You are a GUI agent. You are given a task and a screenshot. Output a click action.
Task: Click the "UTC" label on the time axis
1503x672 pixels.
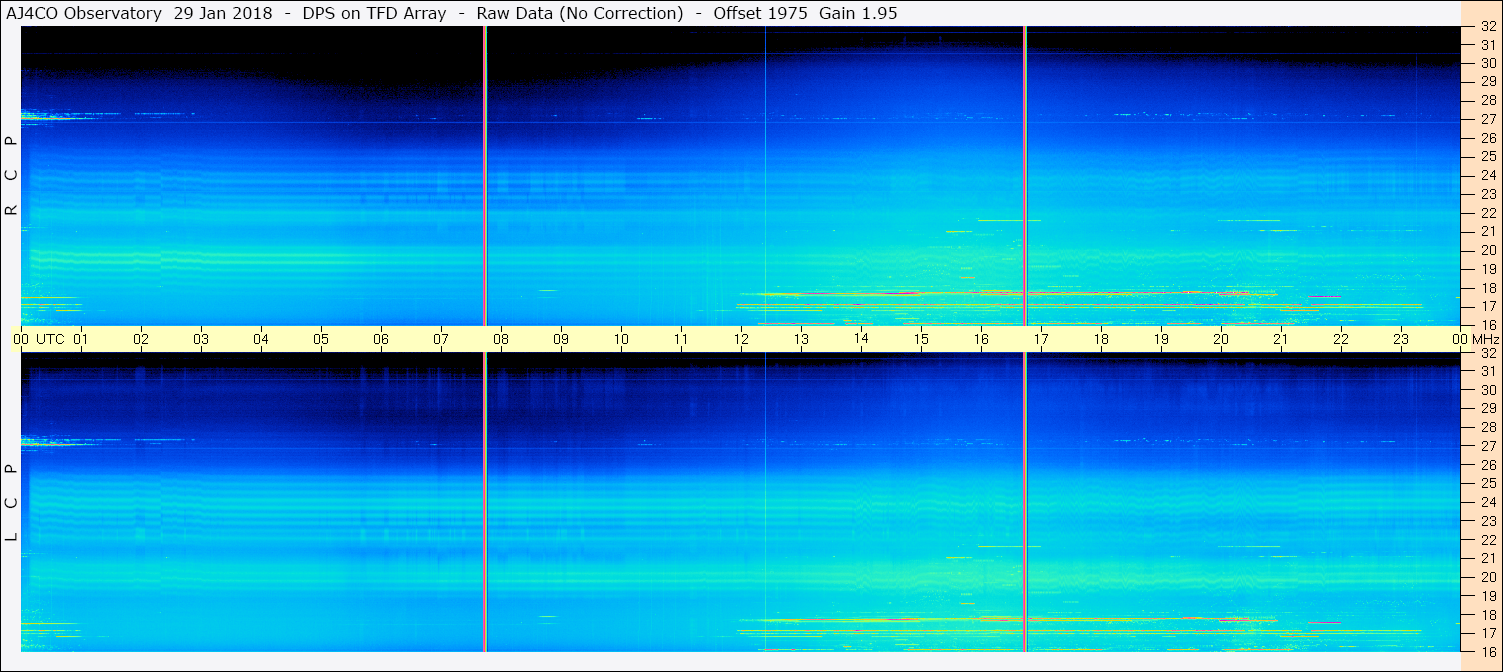(x=51, y=339)
